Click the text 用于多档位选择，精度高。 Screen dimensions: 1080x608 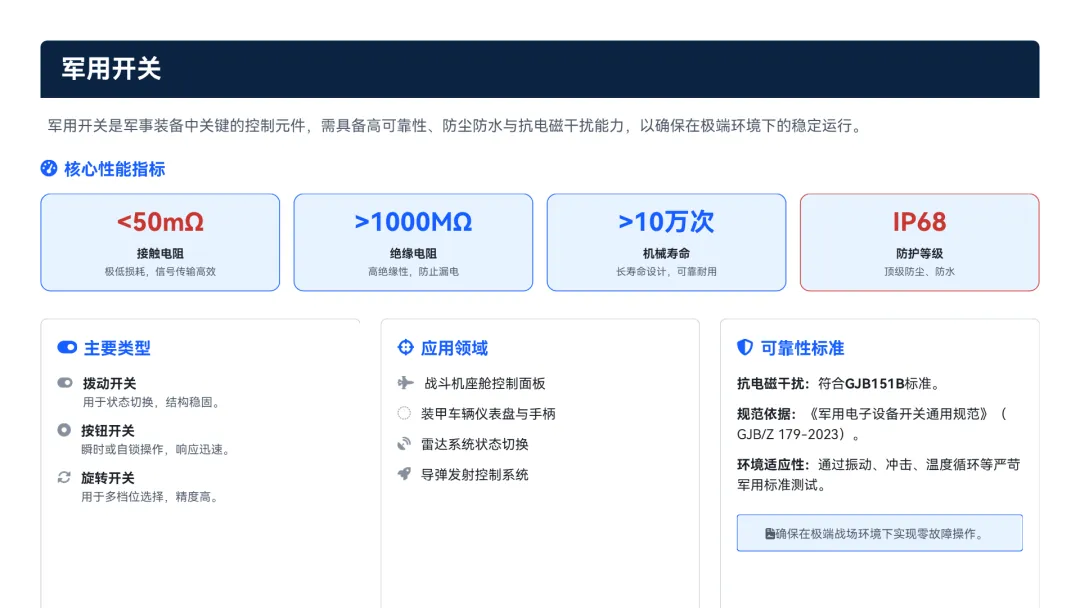(x=152, y=497)
